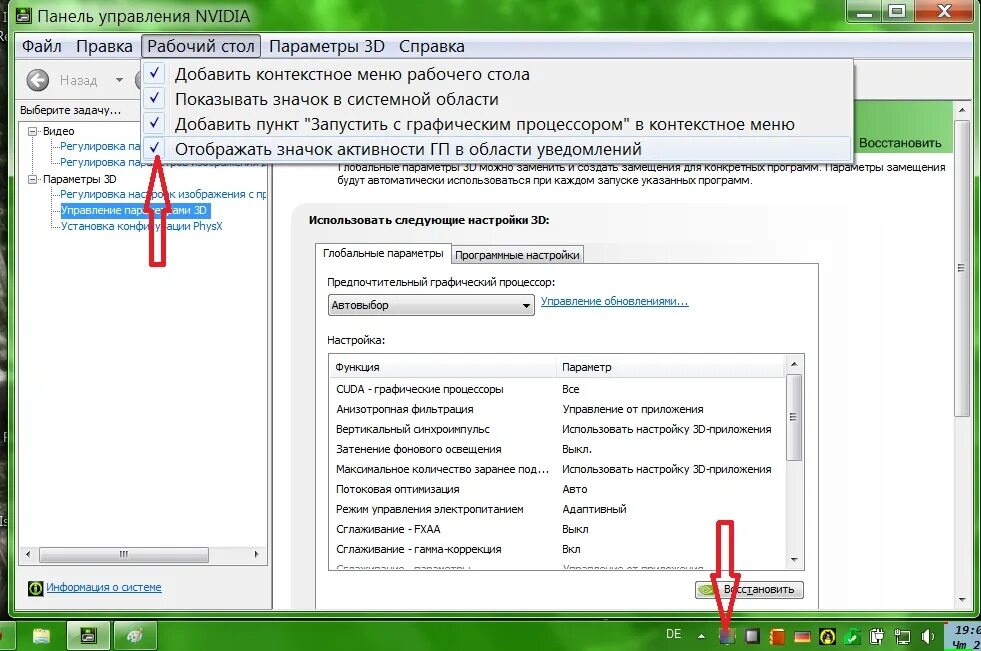This screenshot has height=651, width=981.
Task: Click the speaker volume tray icon
Action: 927,637
